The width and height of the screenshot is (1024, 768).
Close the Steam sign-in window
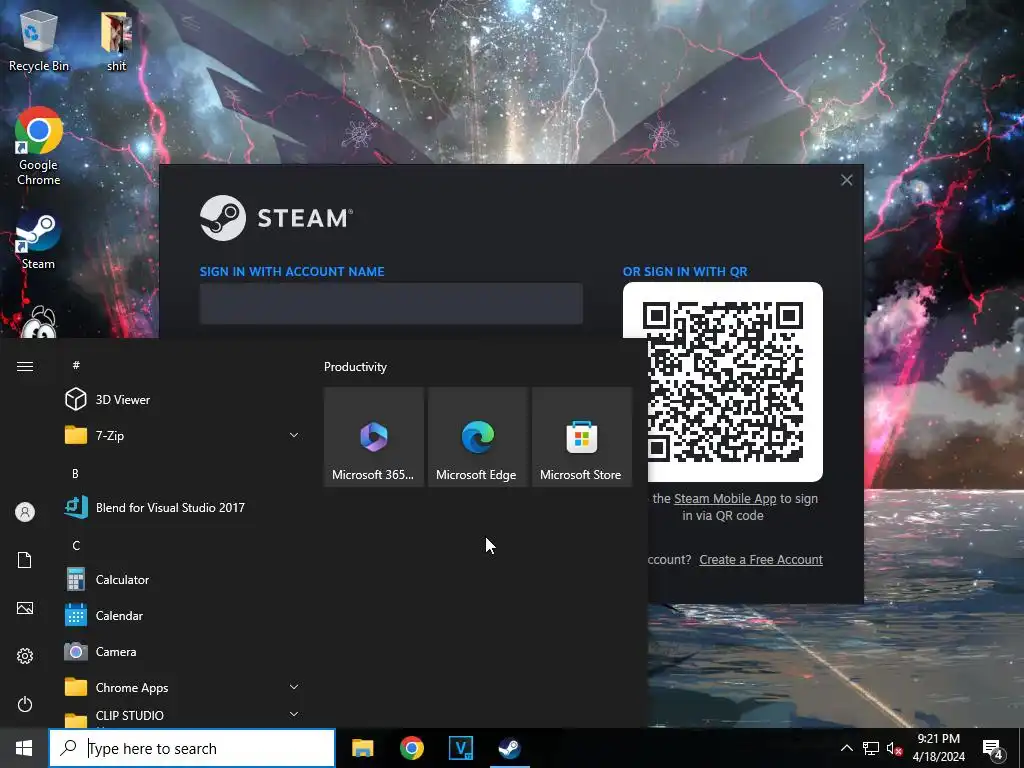coord(846,180)
